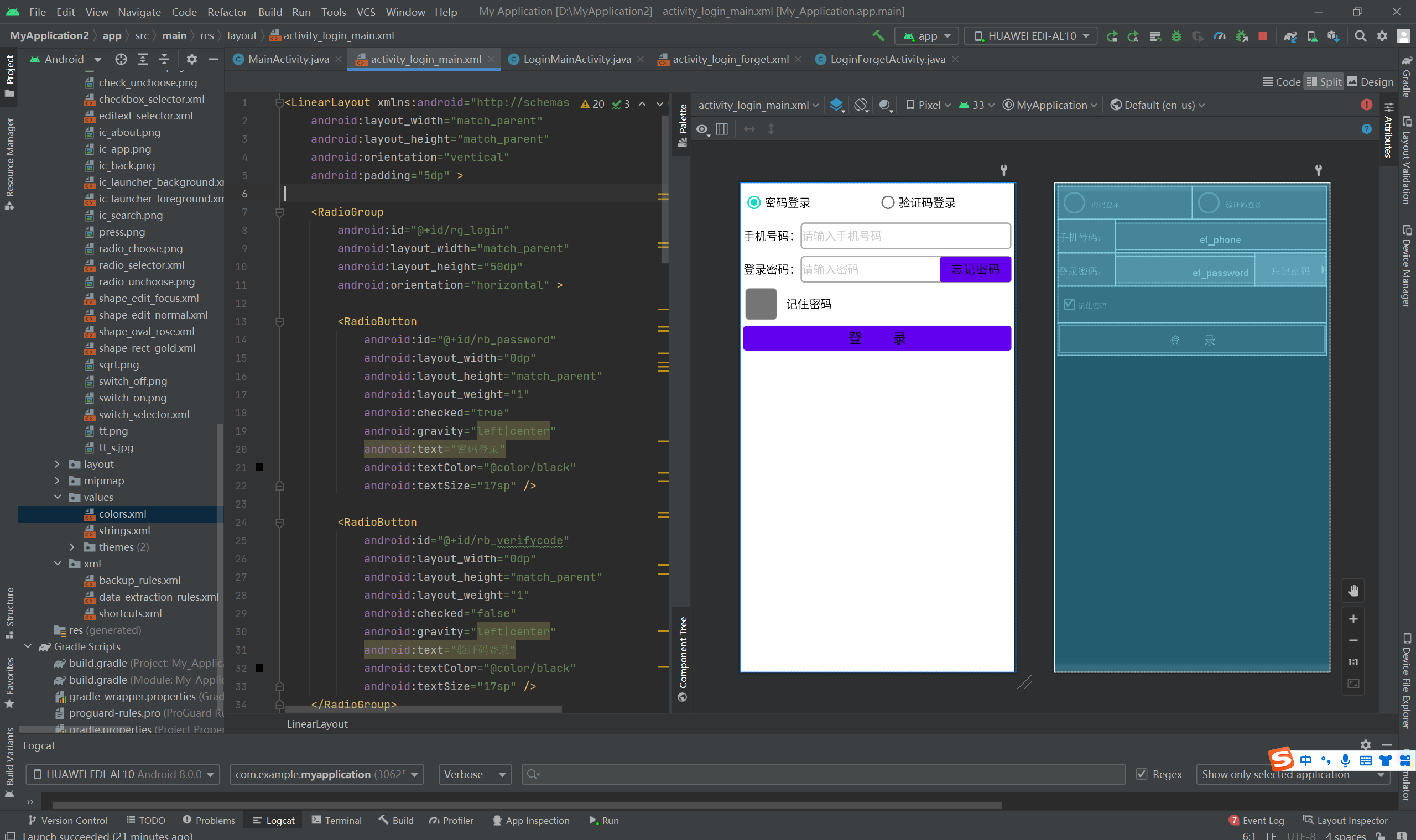Image resolution: width=1416 pixels, height=840 pixels.
Task: Toggle the Regex checkbox in Logcat
Action: 1142,774
